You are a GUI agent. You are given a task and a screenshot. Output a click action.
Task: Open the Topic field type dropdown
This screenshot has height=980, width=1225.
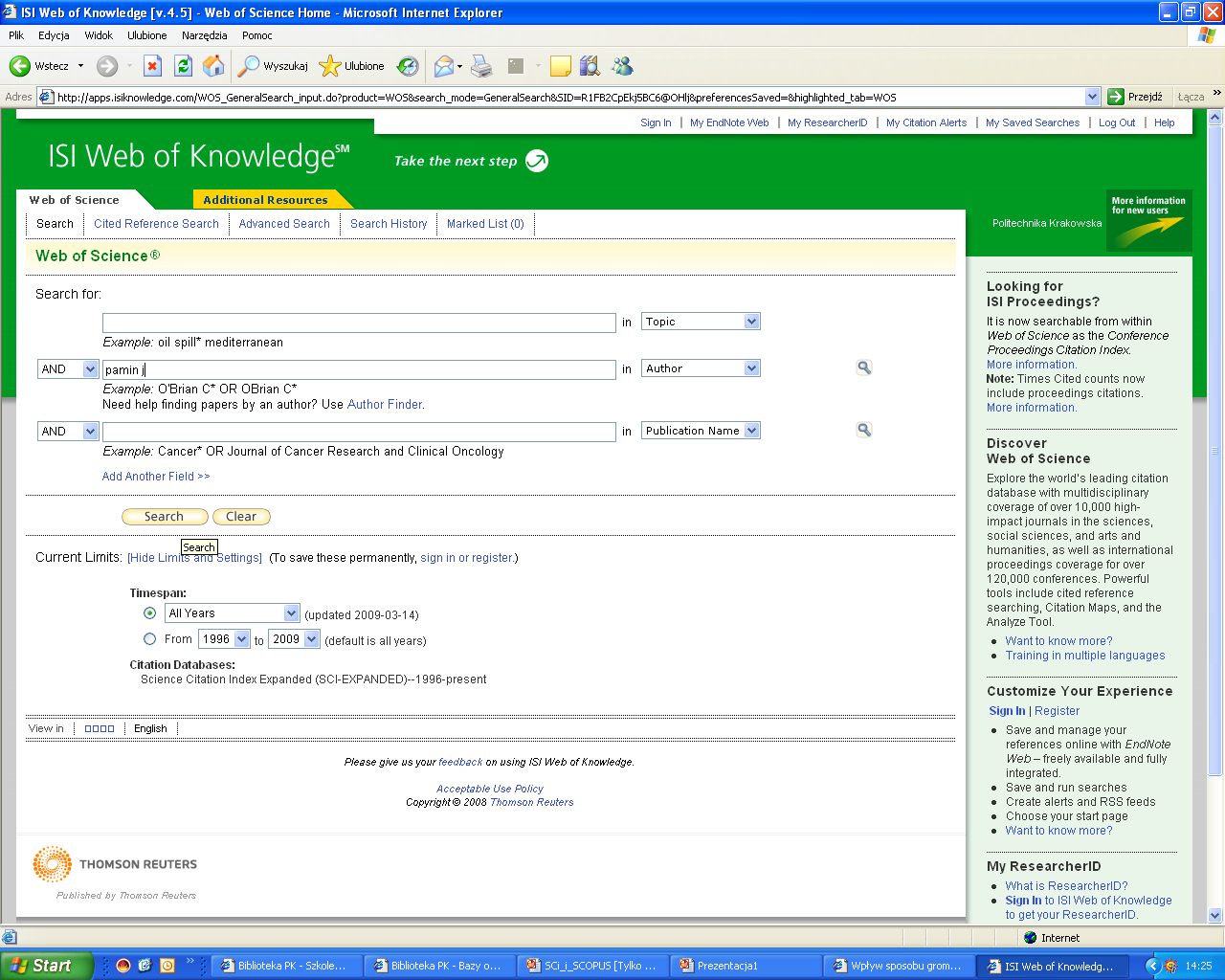[x=701, y=322]
